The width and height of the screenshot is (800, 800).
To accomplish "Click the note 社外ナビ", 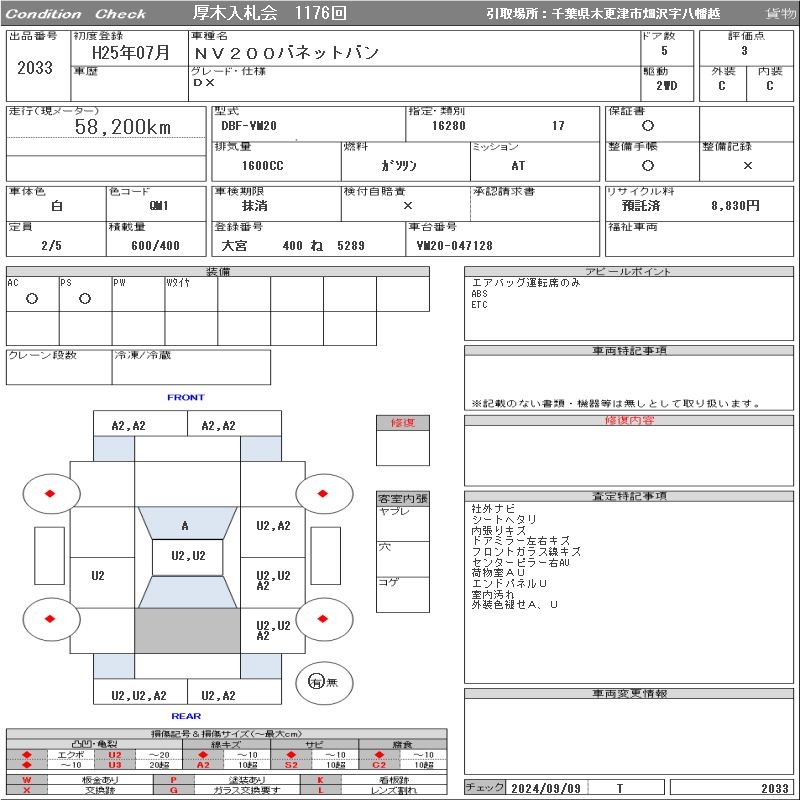I will tap(493, 509).
